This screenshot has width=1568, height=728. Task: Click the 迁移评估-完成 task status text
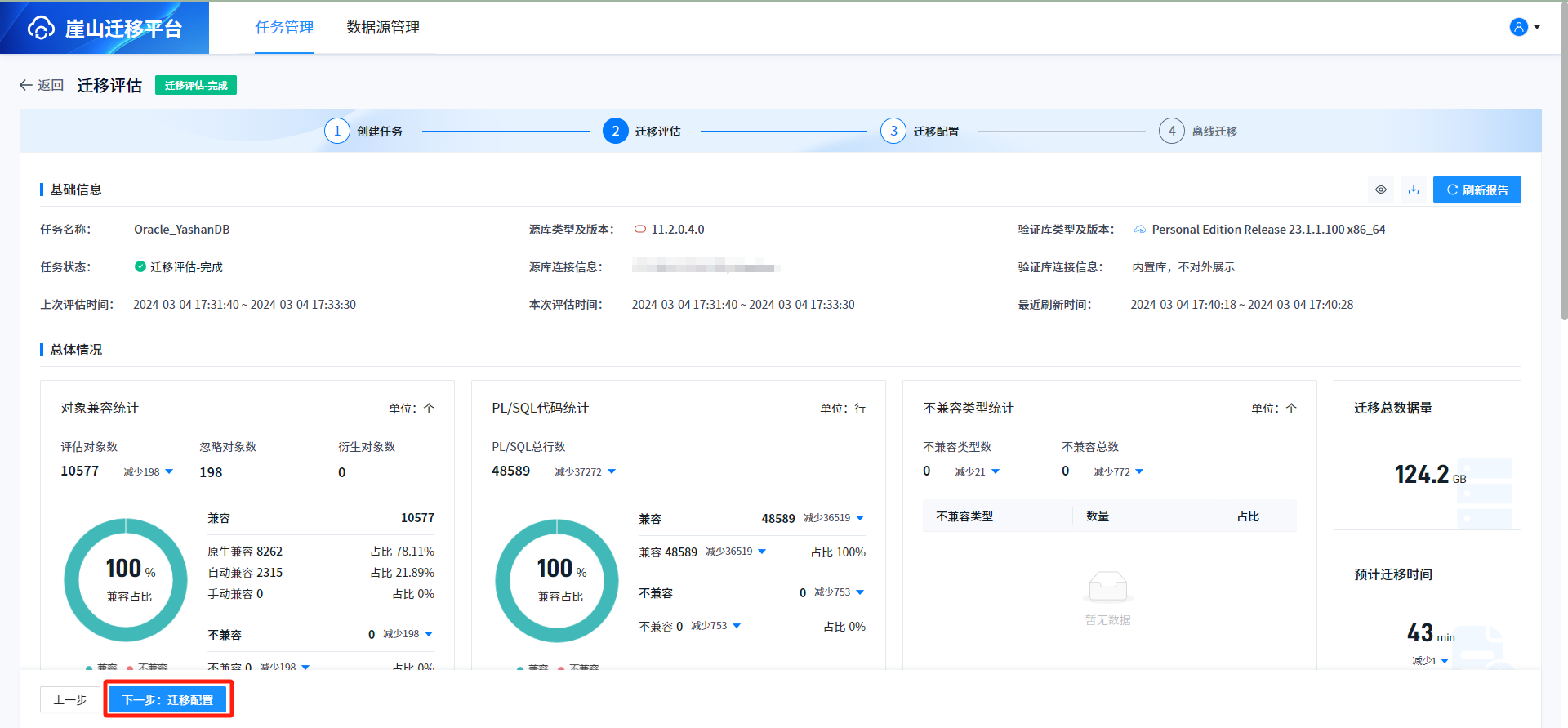186,267
